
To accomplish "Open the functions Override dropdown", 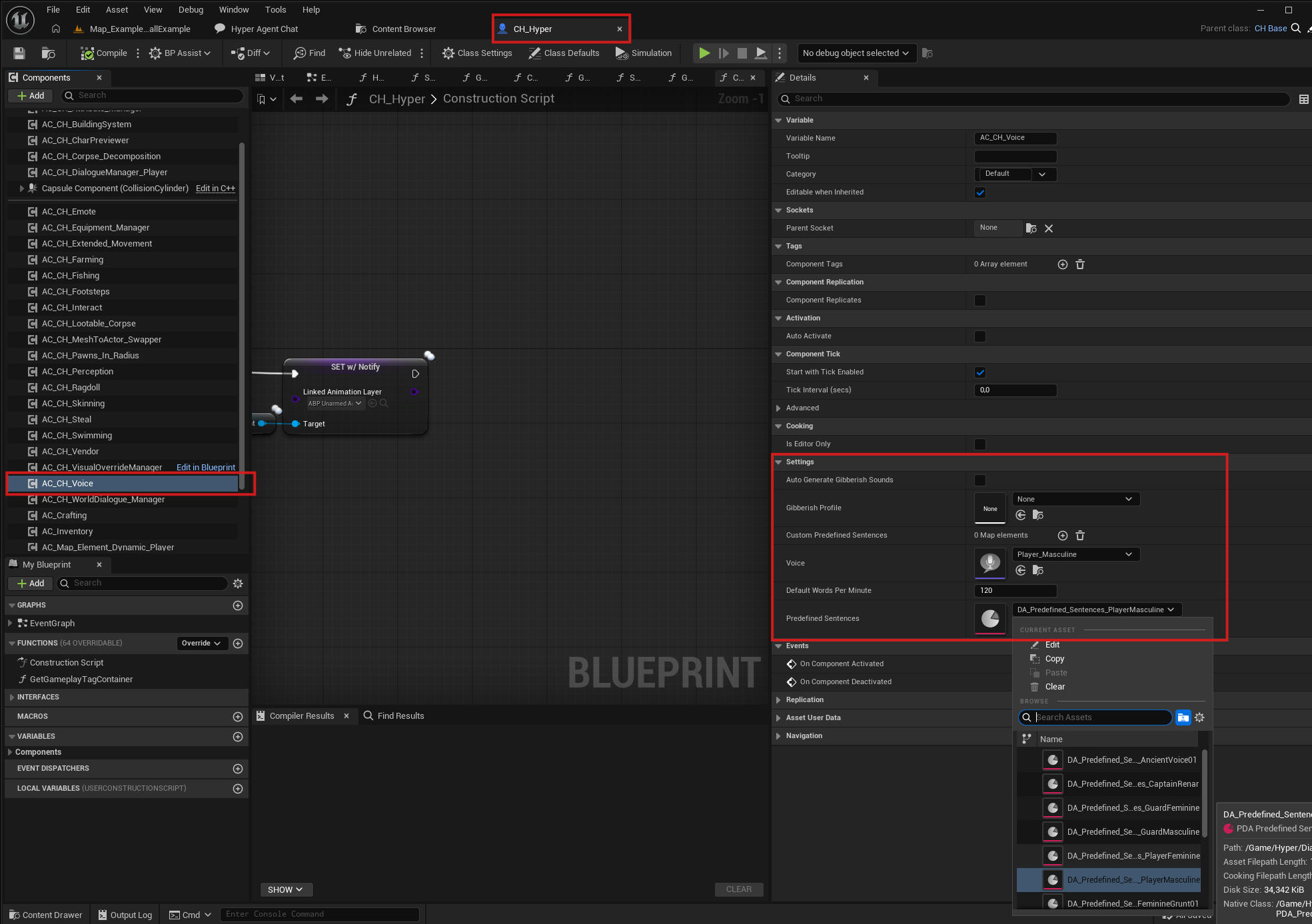I will (x=202, y=644).
